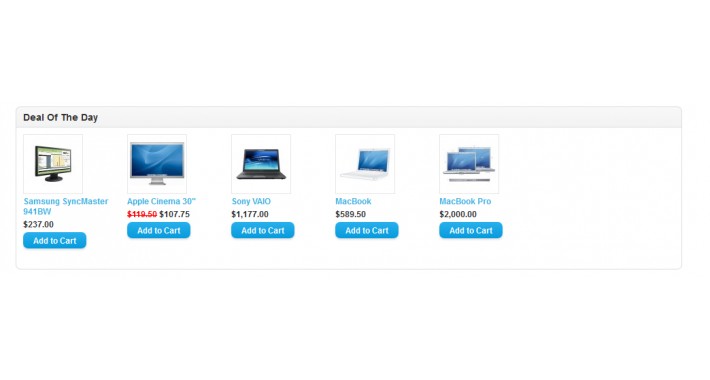Click the $1,177.00 Sony VAIO price
This screenshot has width=710, height=380.
[x=250, y=214]
